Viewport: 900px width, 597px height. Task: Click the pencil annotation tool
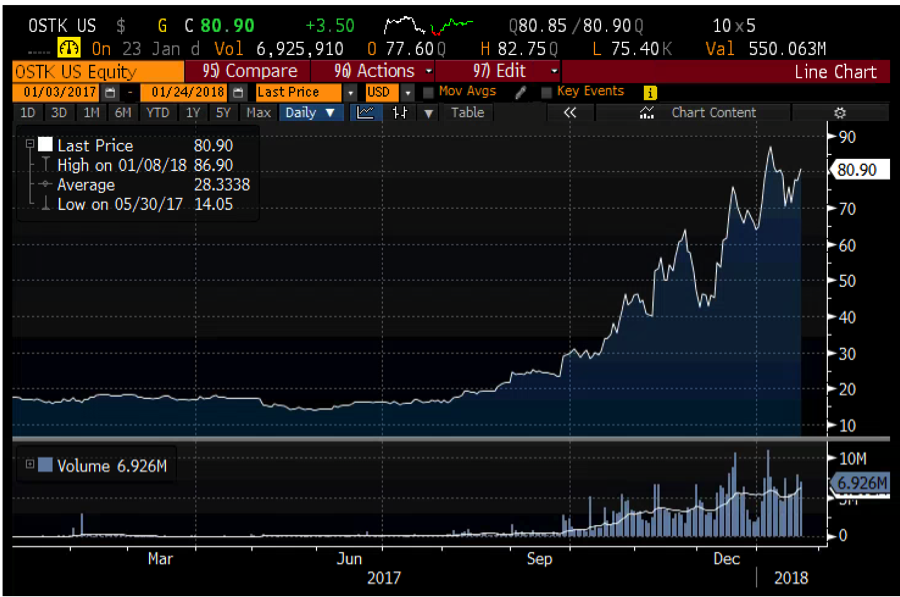[520, 92]
